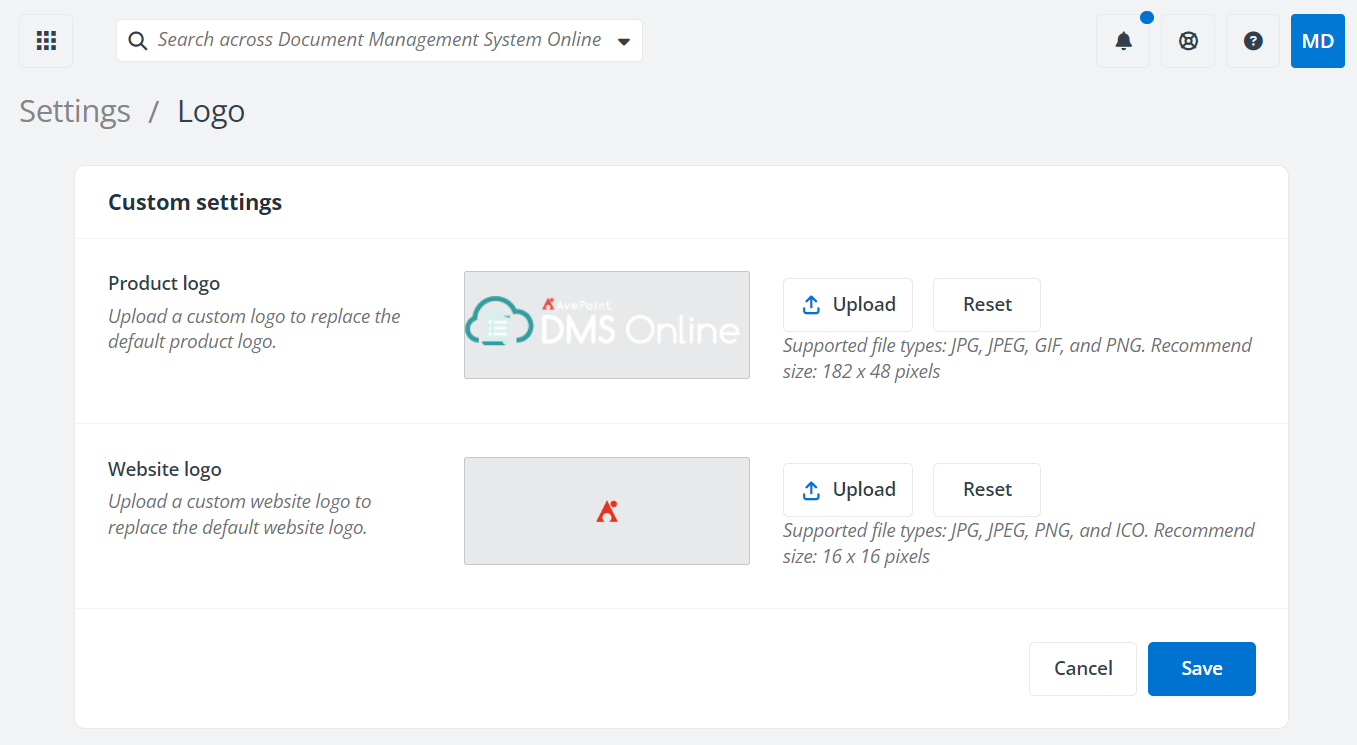Open the support lifebuoy icon
The height and width of the screenshot is (745, 1357).
click(1187, 41)
